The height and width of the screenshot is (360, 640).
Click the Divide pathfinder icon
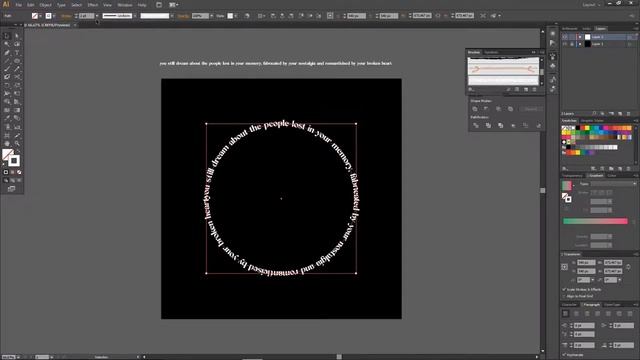[476, 126]
